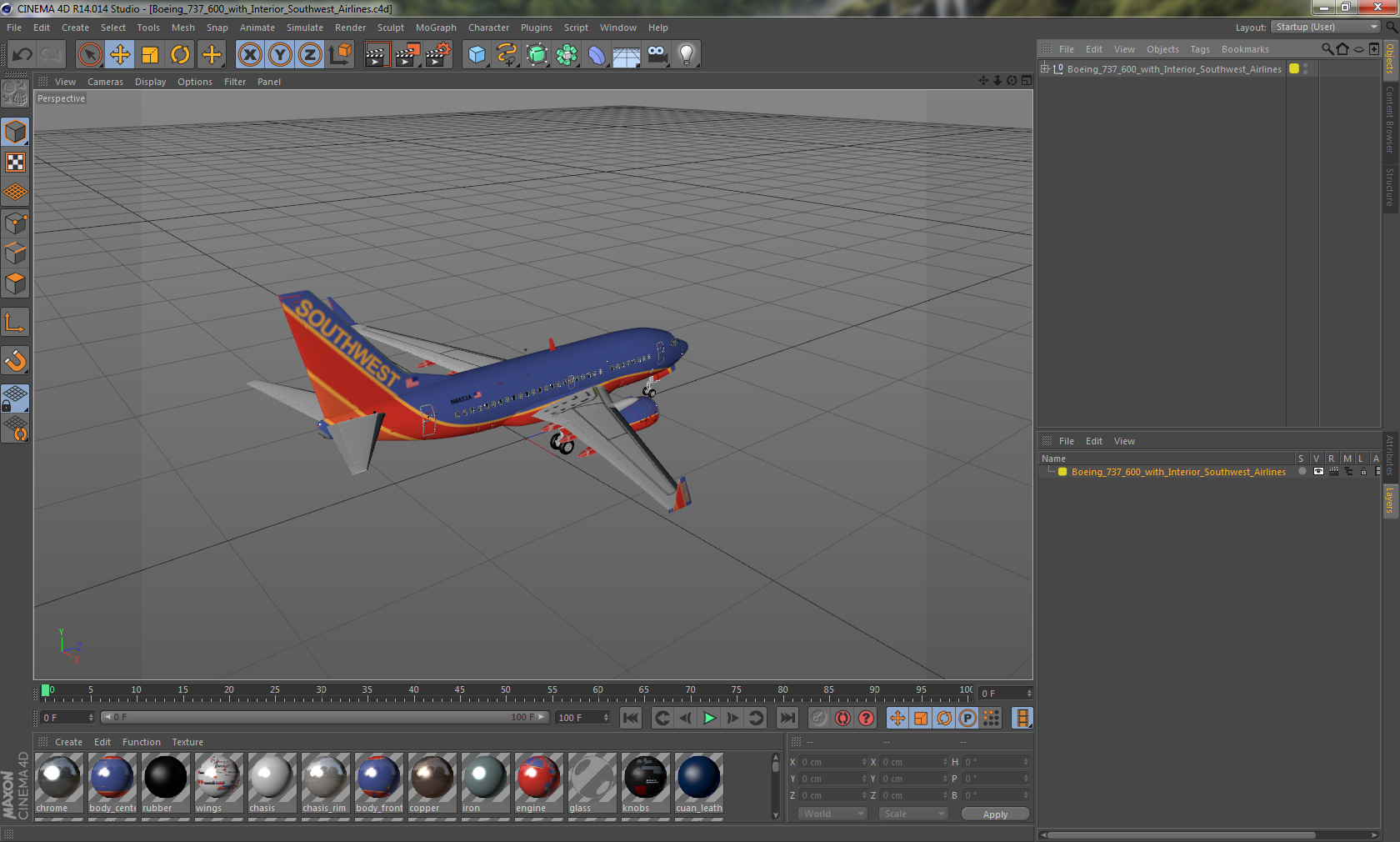Click the Undo arrow icon
The height and width of the screenshot is (842, 1400).
22,55
